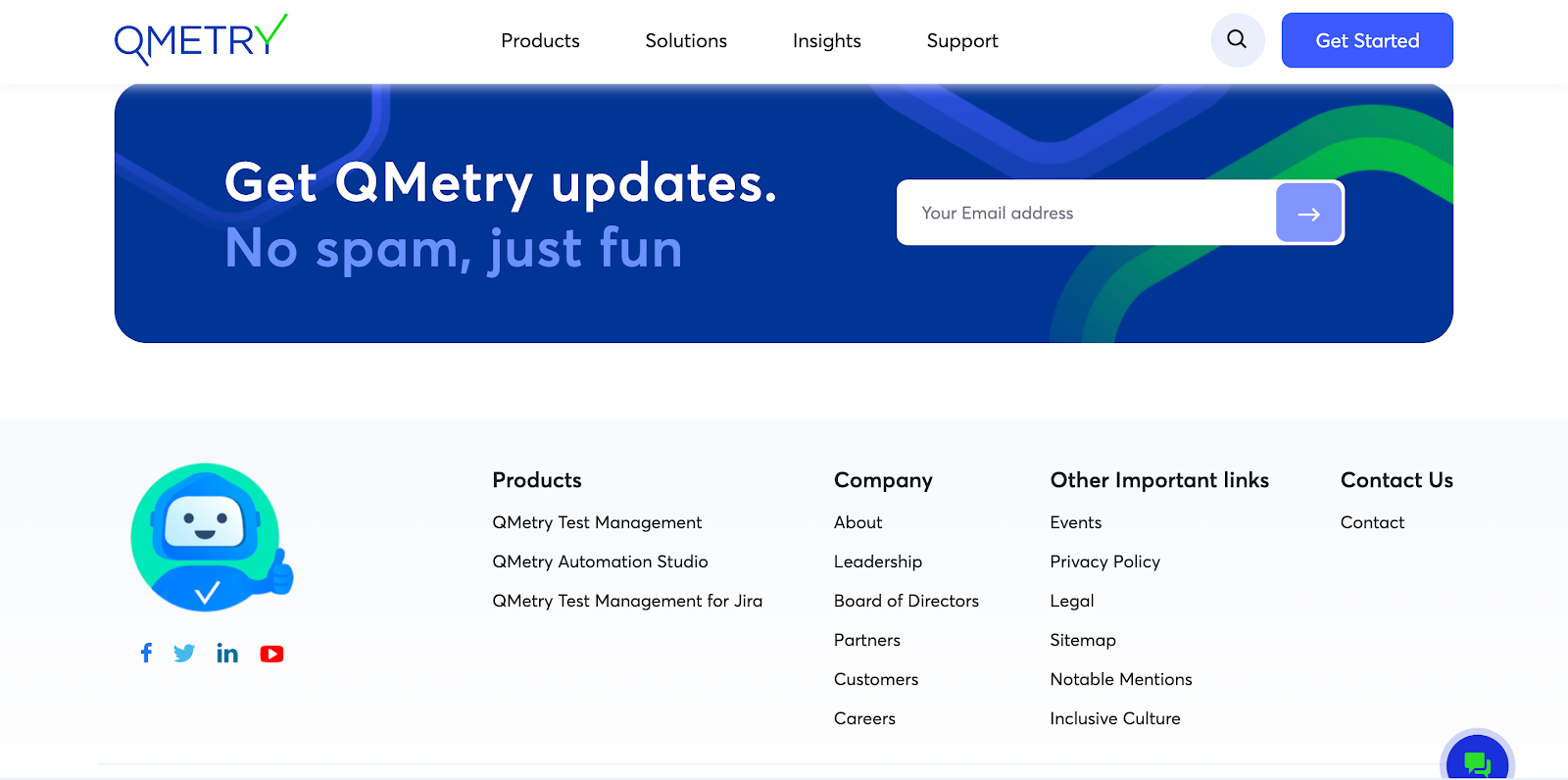The image size is (1568, 780).
Task: Open the Partners footer link
Action: tap(867, 640)
